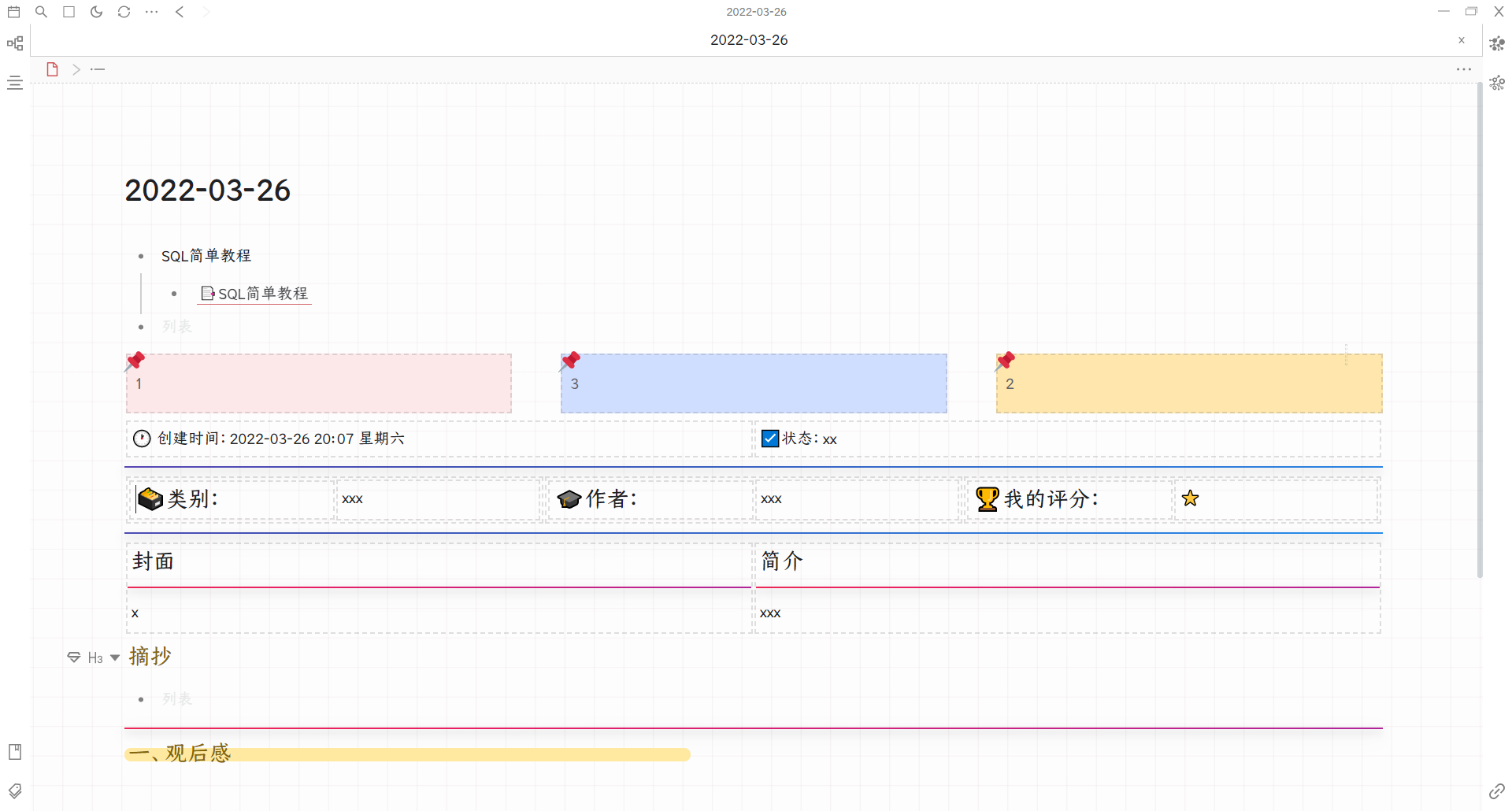This screenshot has width=1512, height=811.
Task: Open the daily note calendar icon
Action: [x=14, y=12]
